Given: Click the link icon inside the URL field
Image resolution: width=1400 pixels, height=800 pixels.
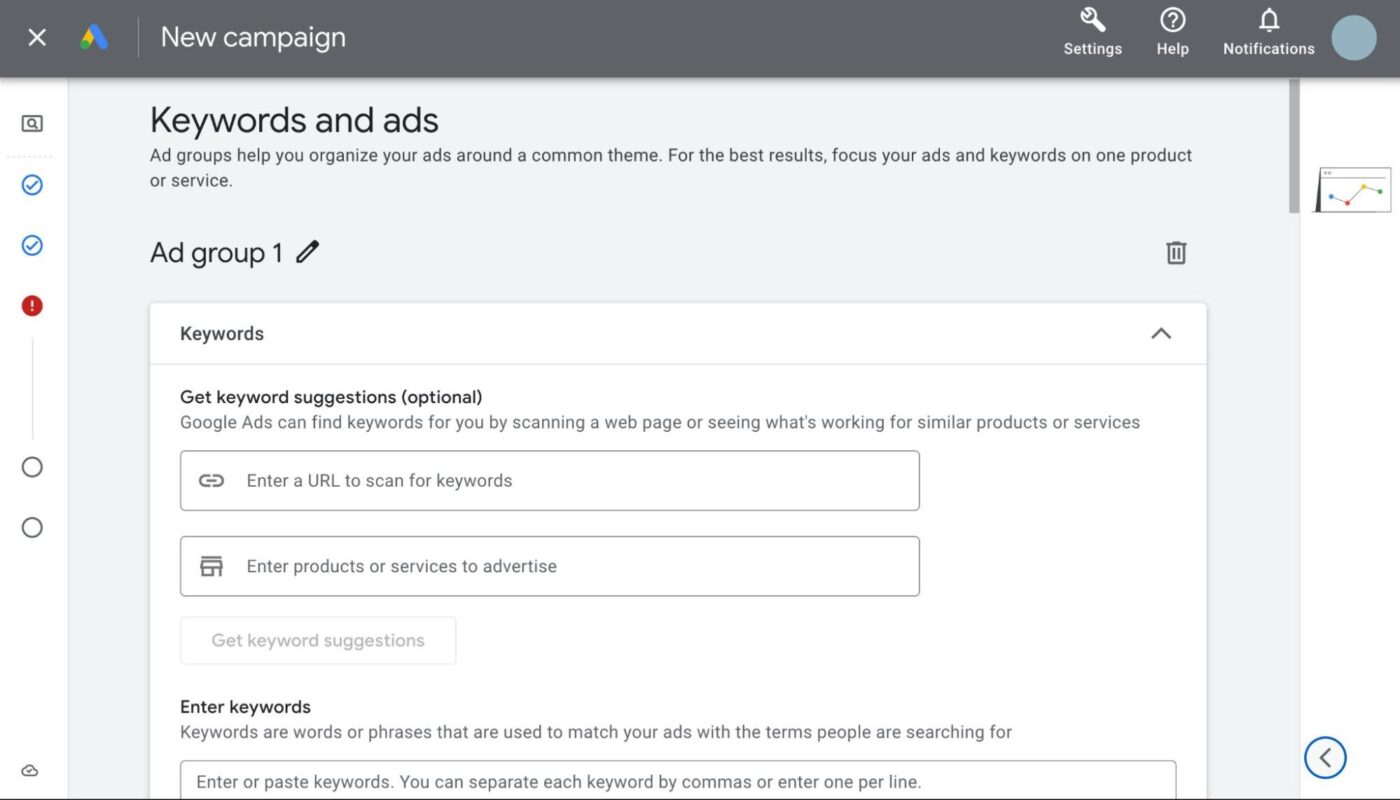Looking at the screenshot, I should pyautogui.click(x=211, y=480).
